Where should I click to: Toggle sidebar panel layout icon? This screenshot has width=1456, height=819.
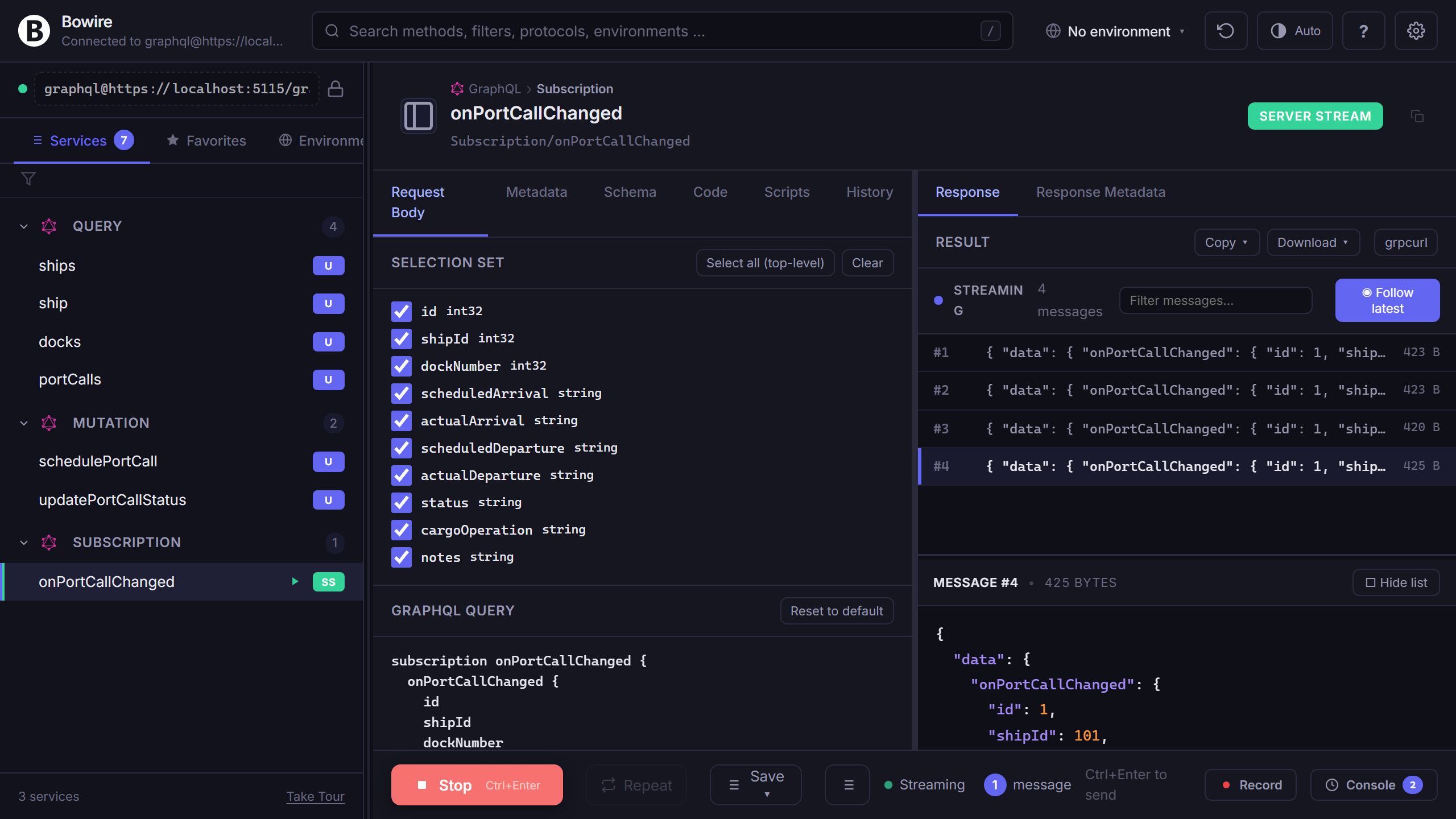coord(419,116)
